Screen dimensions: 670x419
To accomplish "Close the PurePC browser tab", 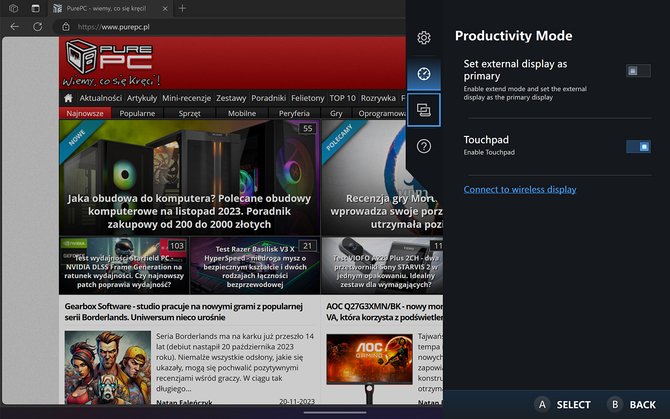I will [x=165, y=8].
